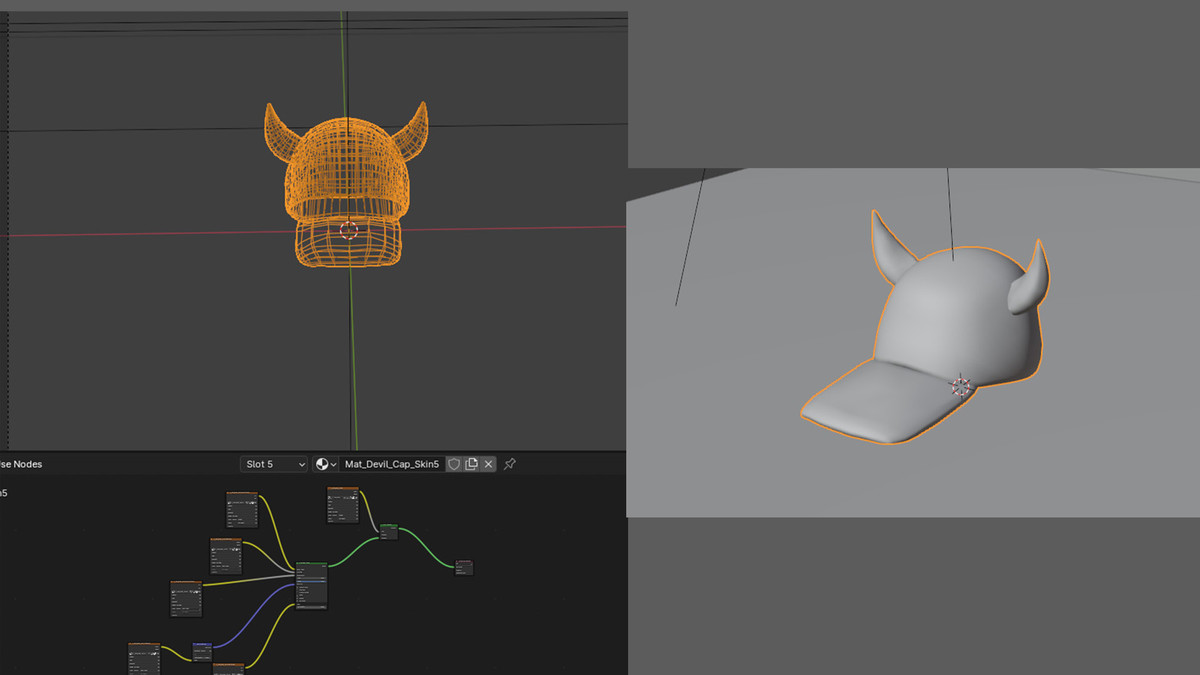Select the orange texture node feeding the mix node
Image resolution: width=1200 pixels, height=675 pixels.
(343, 505)
